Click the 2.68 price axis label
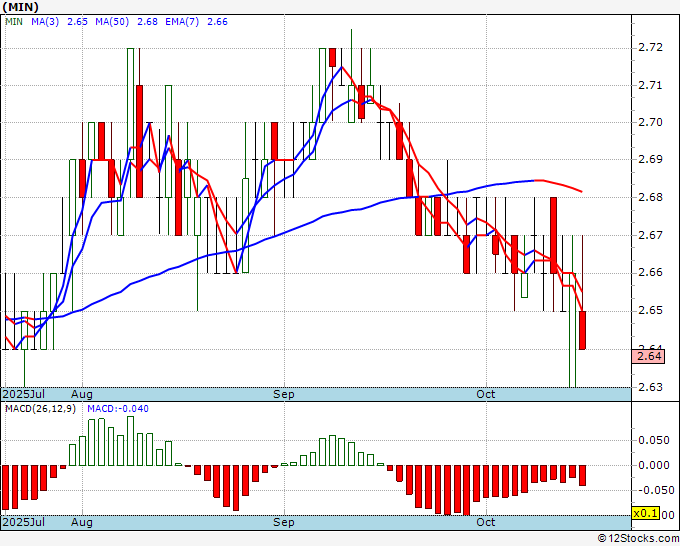Image resolution: width=680 pixels, height=546 pixels. coord(651,197)
